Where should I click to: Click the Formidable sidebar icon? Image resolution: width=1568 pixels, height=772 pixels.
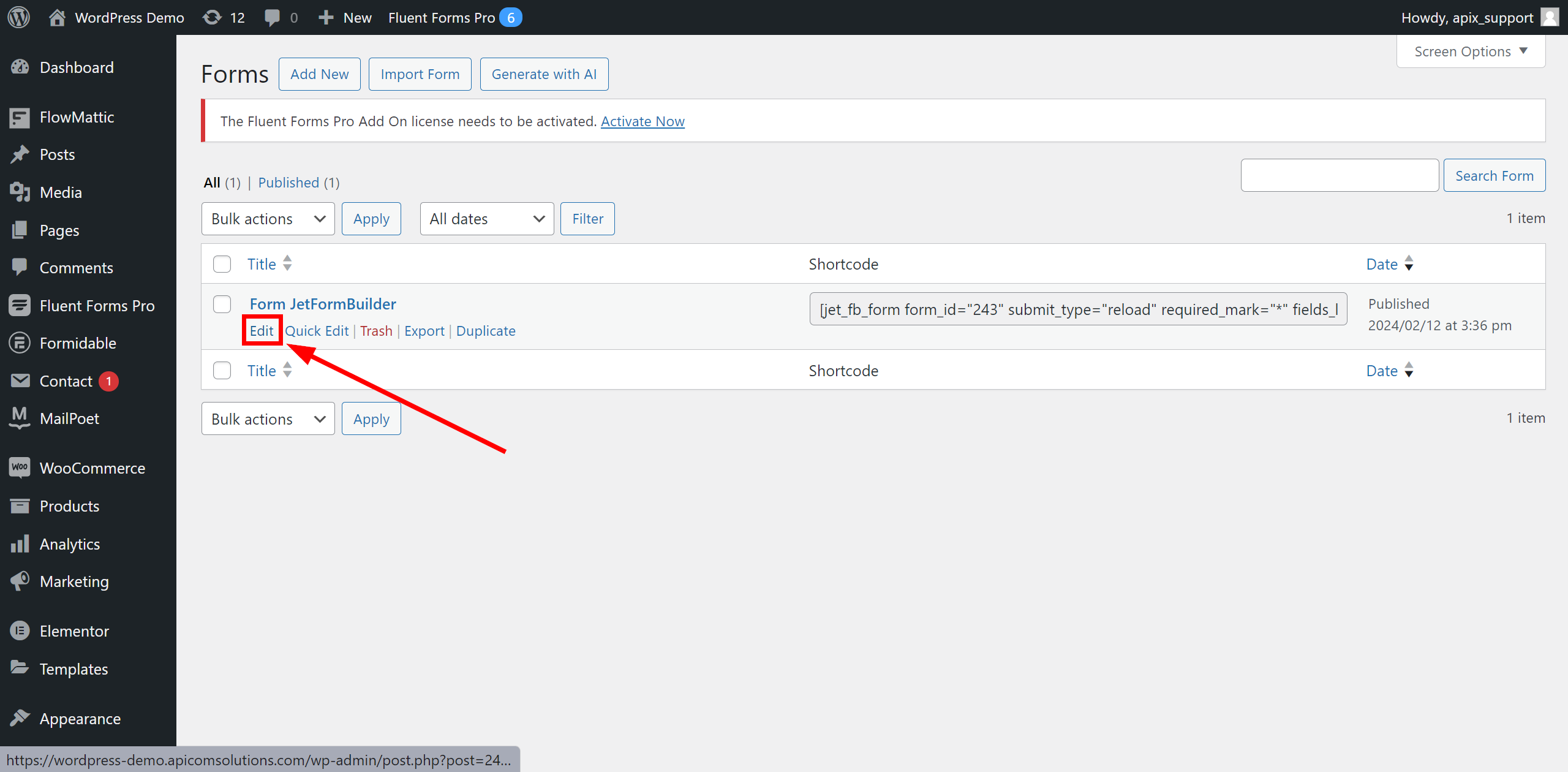pos(20,342)
